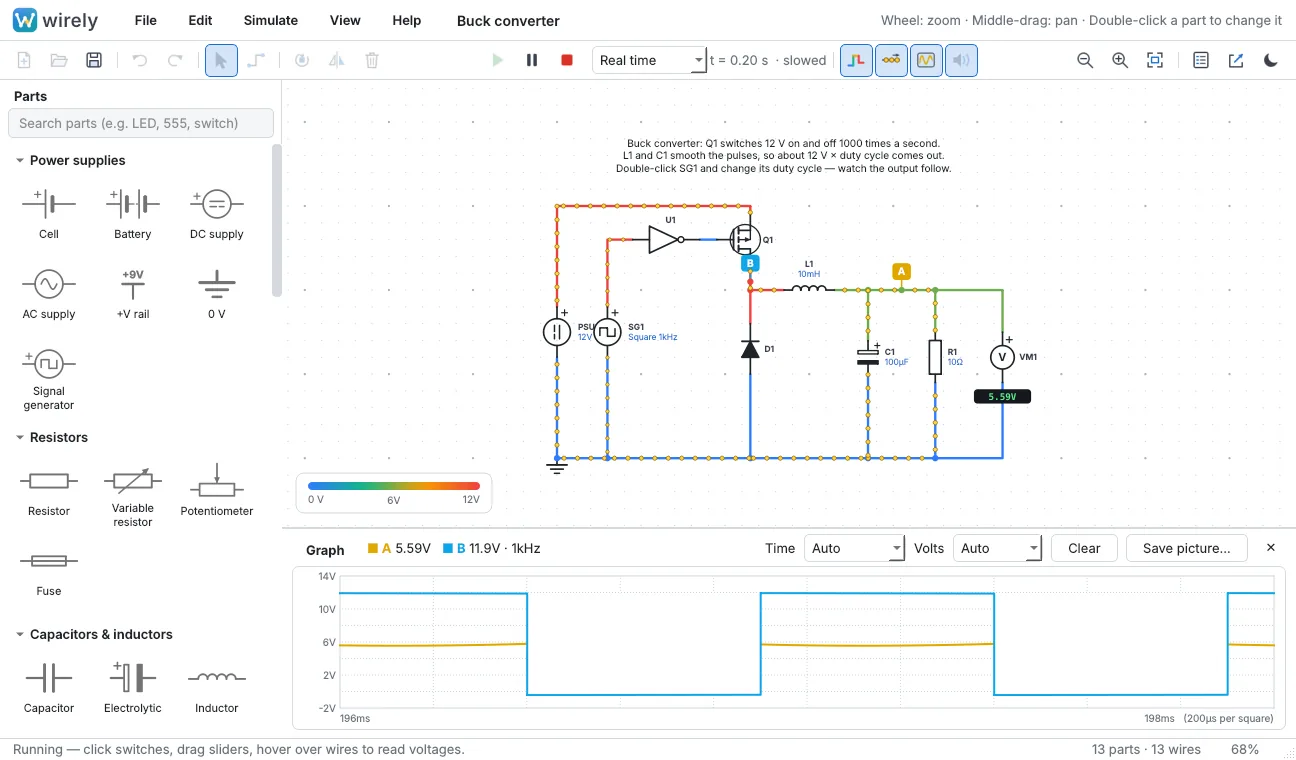Click the redo arrow icon
The image size is (1296, 760).
click(175, 60)
